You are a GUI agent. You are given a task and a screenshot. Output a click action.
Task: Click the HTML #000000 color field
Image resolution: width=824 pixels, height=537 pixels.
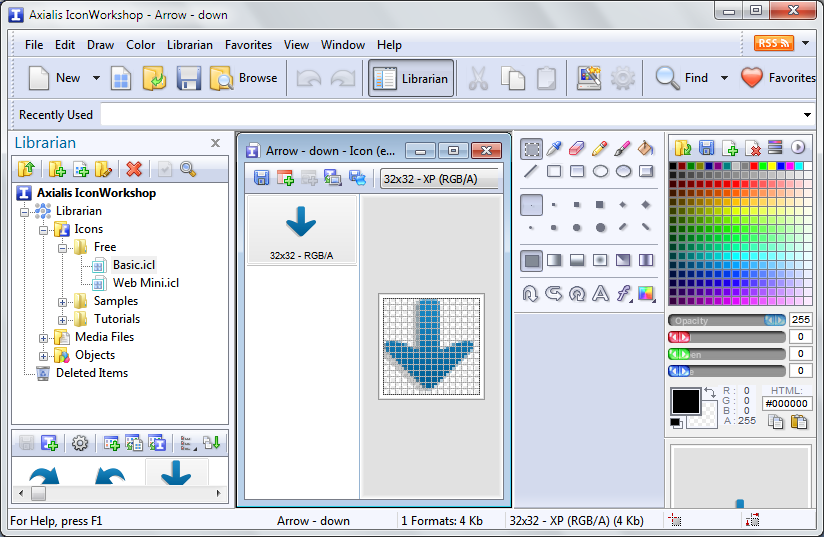pos(786,404)
